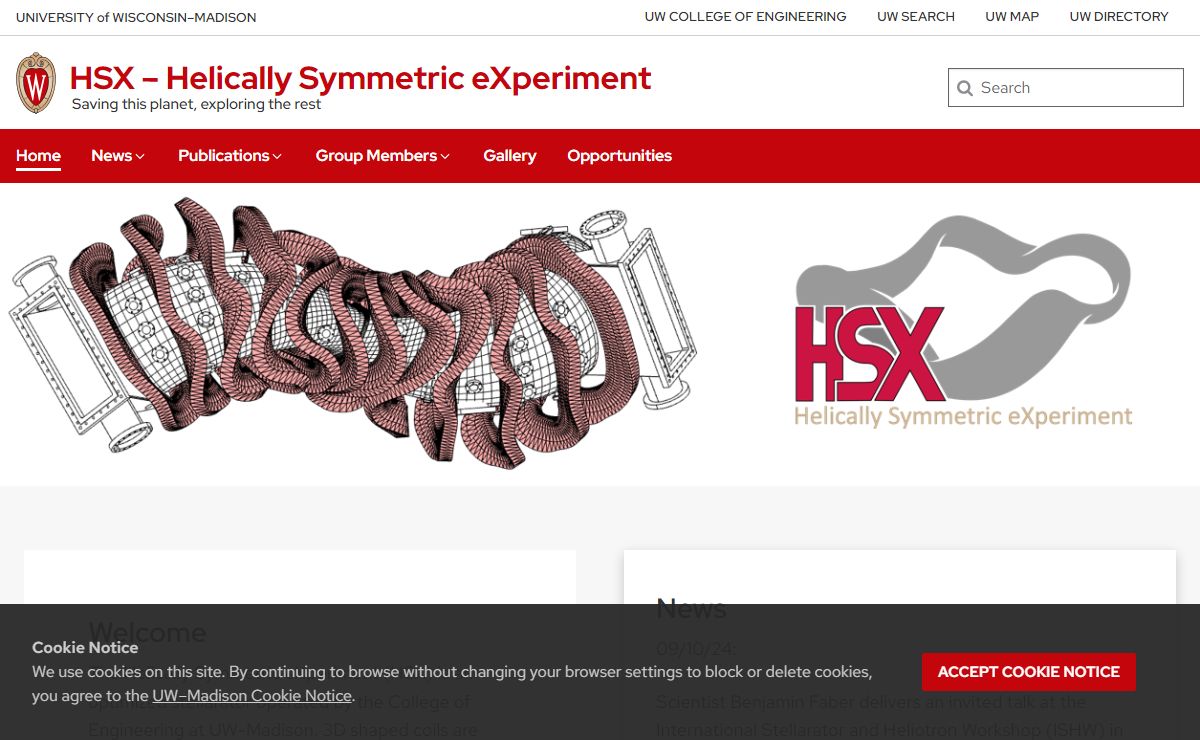The width and height of the screenshot is (1200, 740).
Task: Open HSX – Helically Symmetric eXperiment title link
Action: point(360,77)
